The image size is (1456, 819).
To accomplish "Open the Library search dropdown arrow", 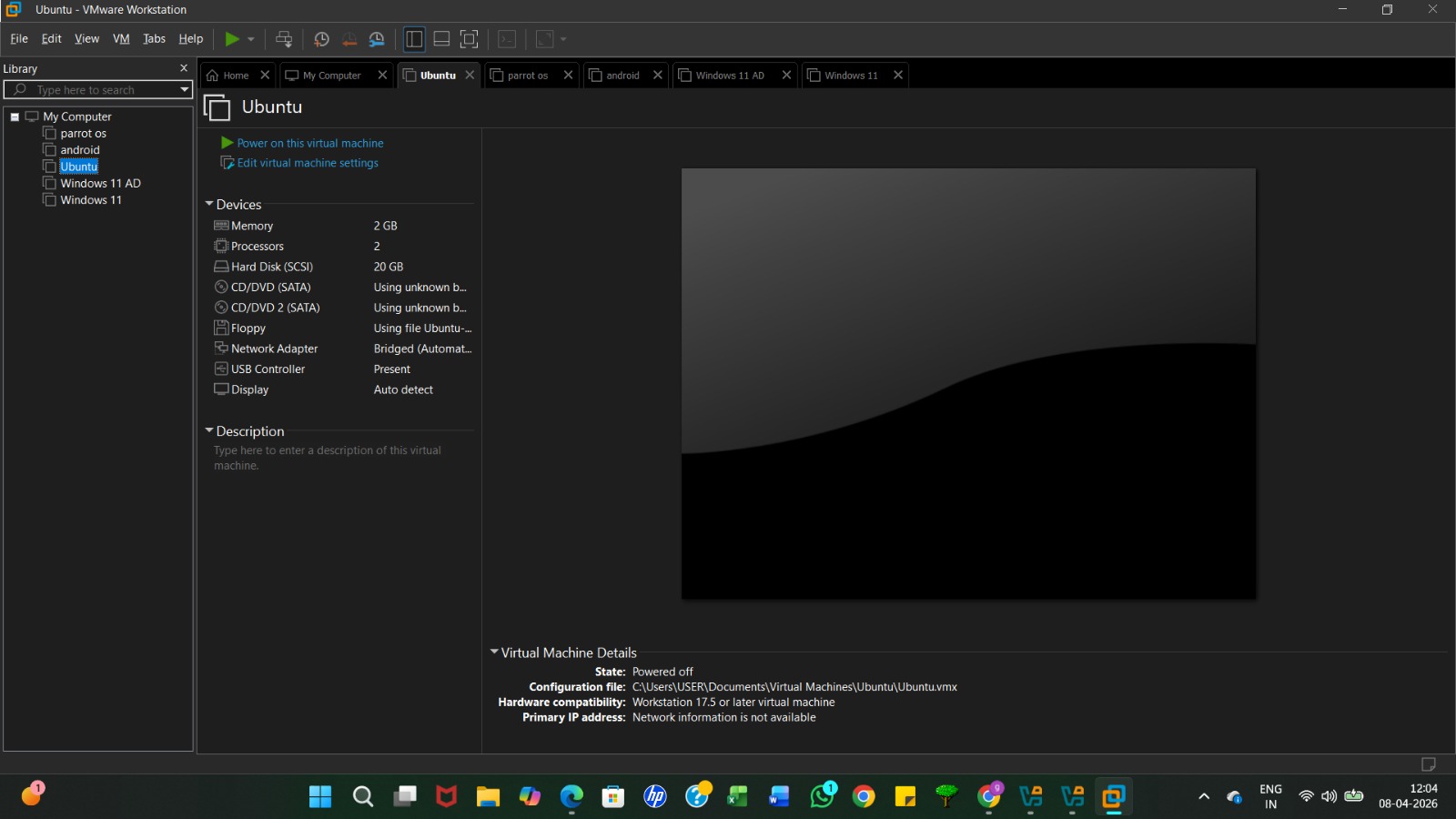I will coord(185,90).
